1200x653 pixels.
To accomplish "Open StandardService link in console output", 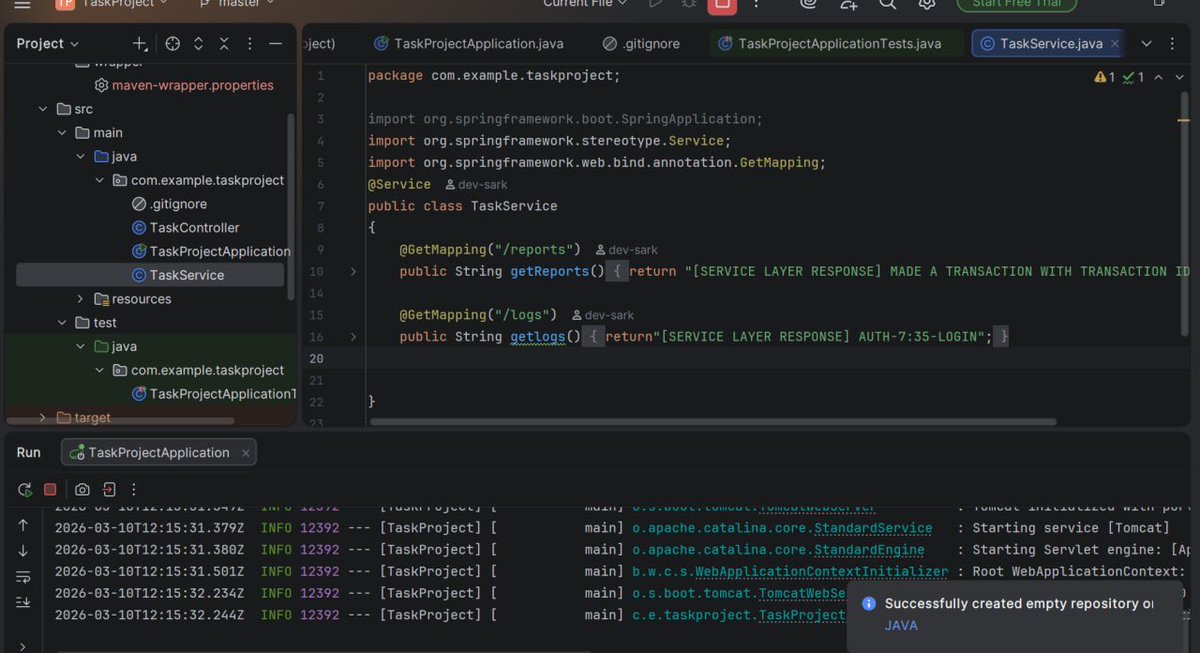I will (x=873, y=528).
